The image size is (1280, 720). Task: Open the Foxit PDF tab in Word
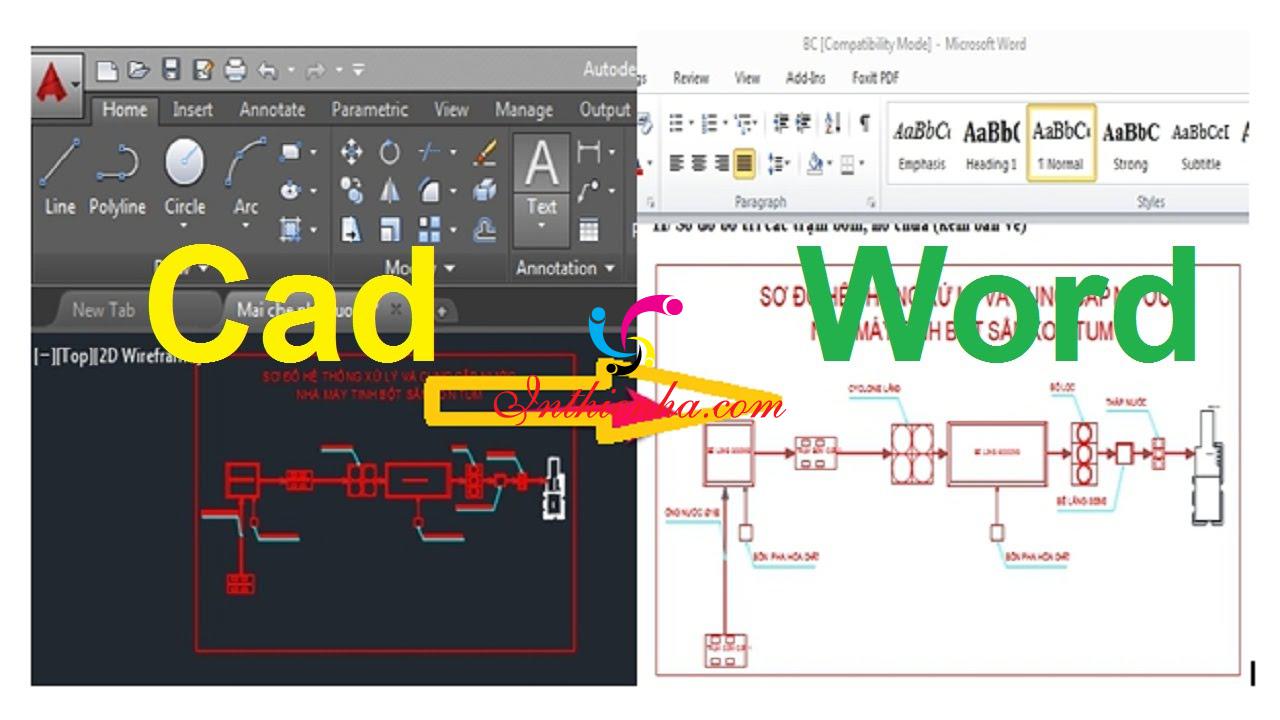[x=875, y=78]
